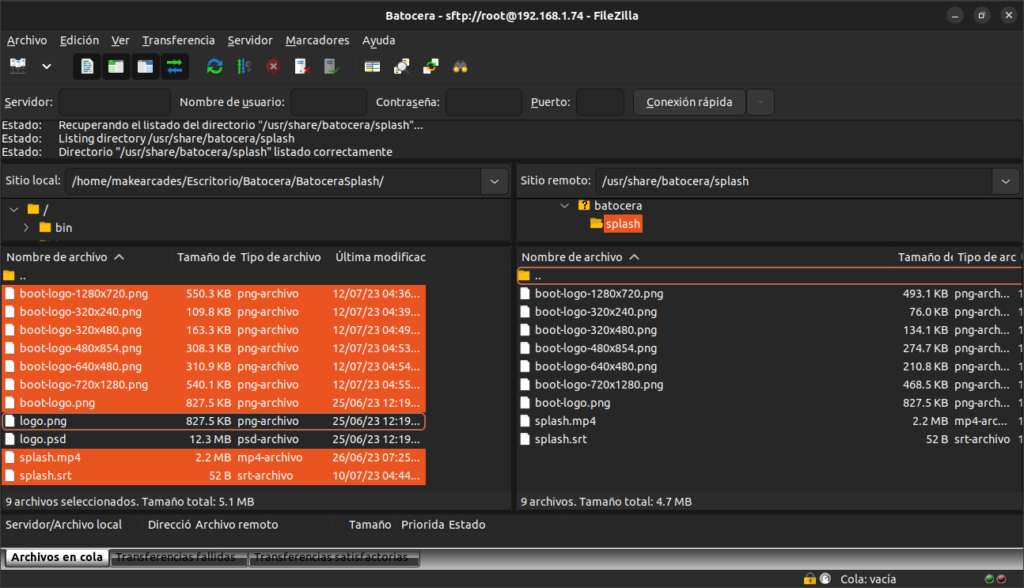The height and width of the screenshot is (588, 1024).
Task: Open the Servidor menu
Action: tap(249, 40)
